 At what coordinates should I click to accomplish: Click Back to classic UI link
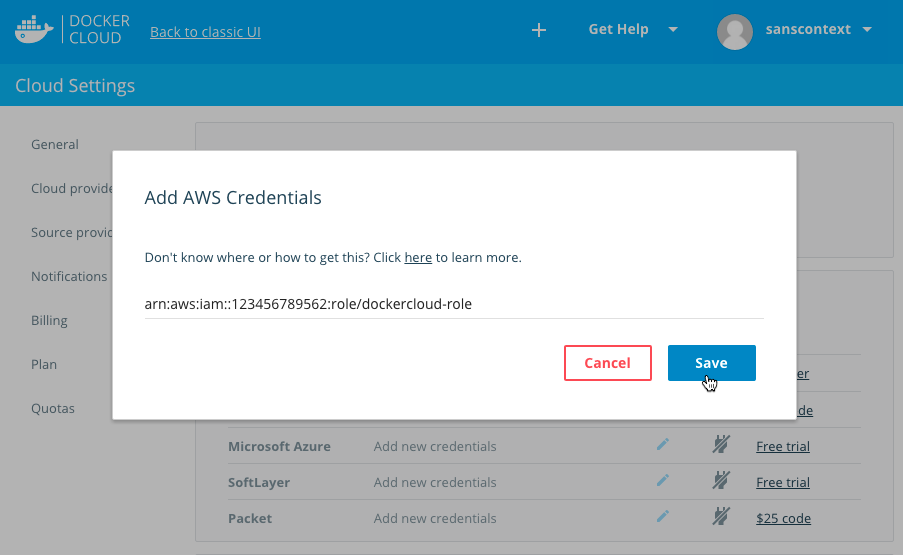[205, 32]
